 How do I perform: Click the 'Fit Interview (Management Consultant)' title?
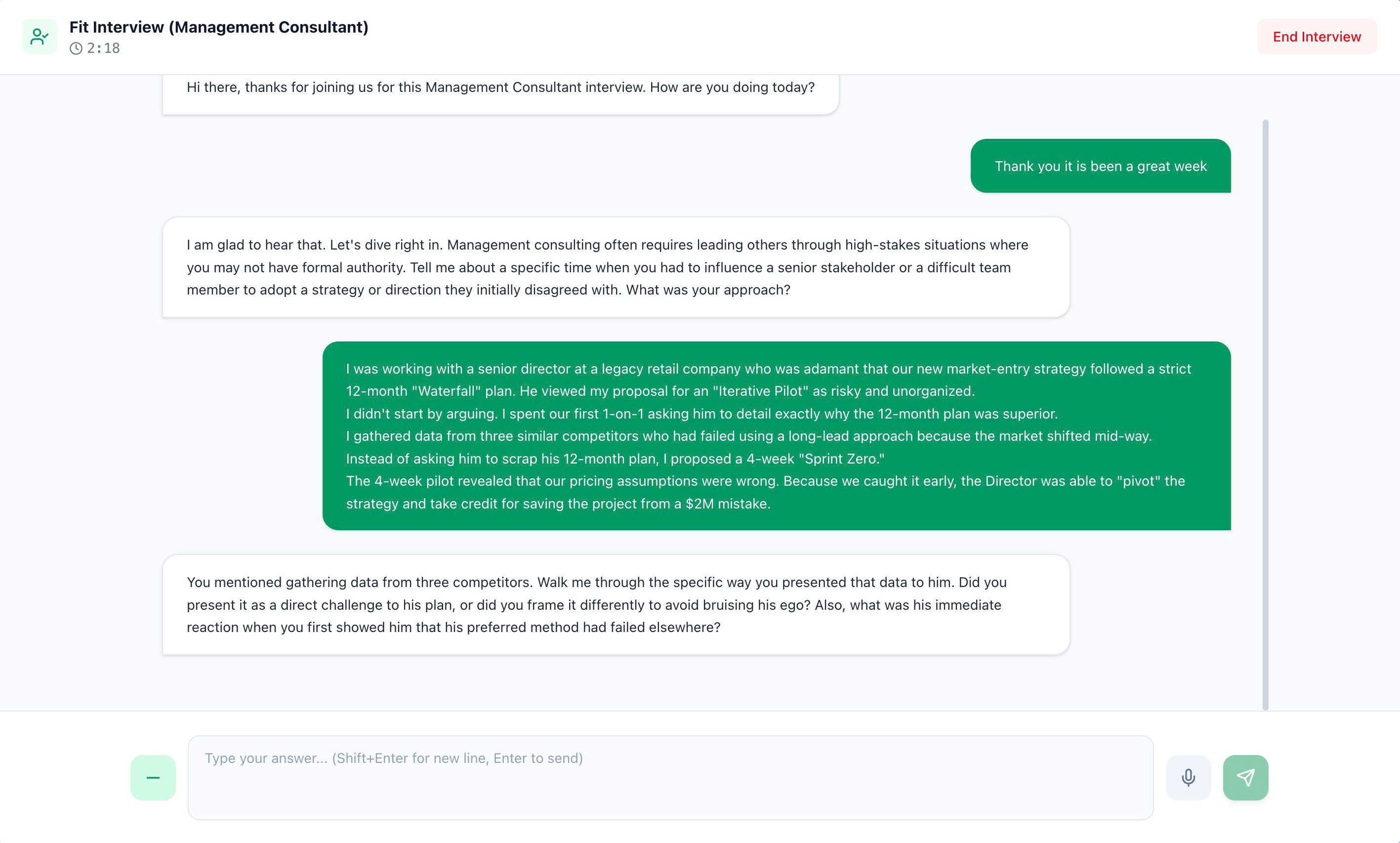pos(218,27)
